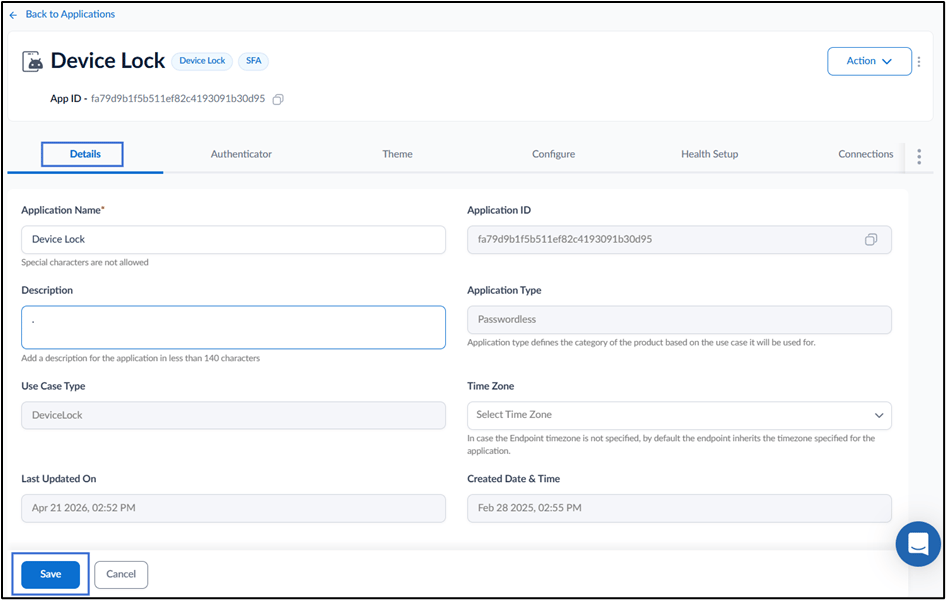
Task: Click into the Description text area
Action: click(233, 327)
